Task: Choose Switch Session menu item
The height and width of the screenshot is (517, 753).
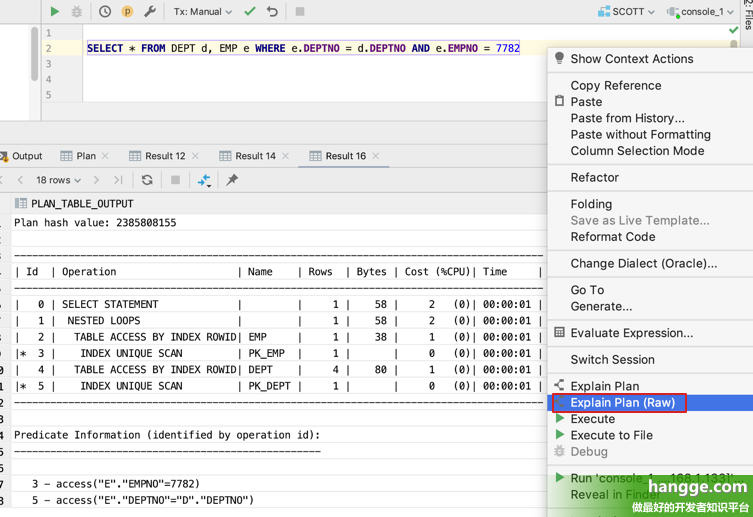Action: pyautogui.click(x=650, y=360)
